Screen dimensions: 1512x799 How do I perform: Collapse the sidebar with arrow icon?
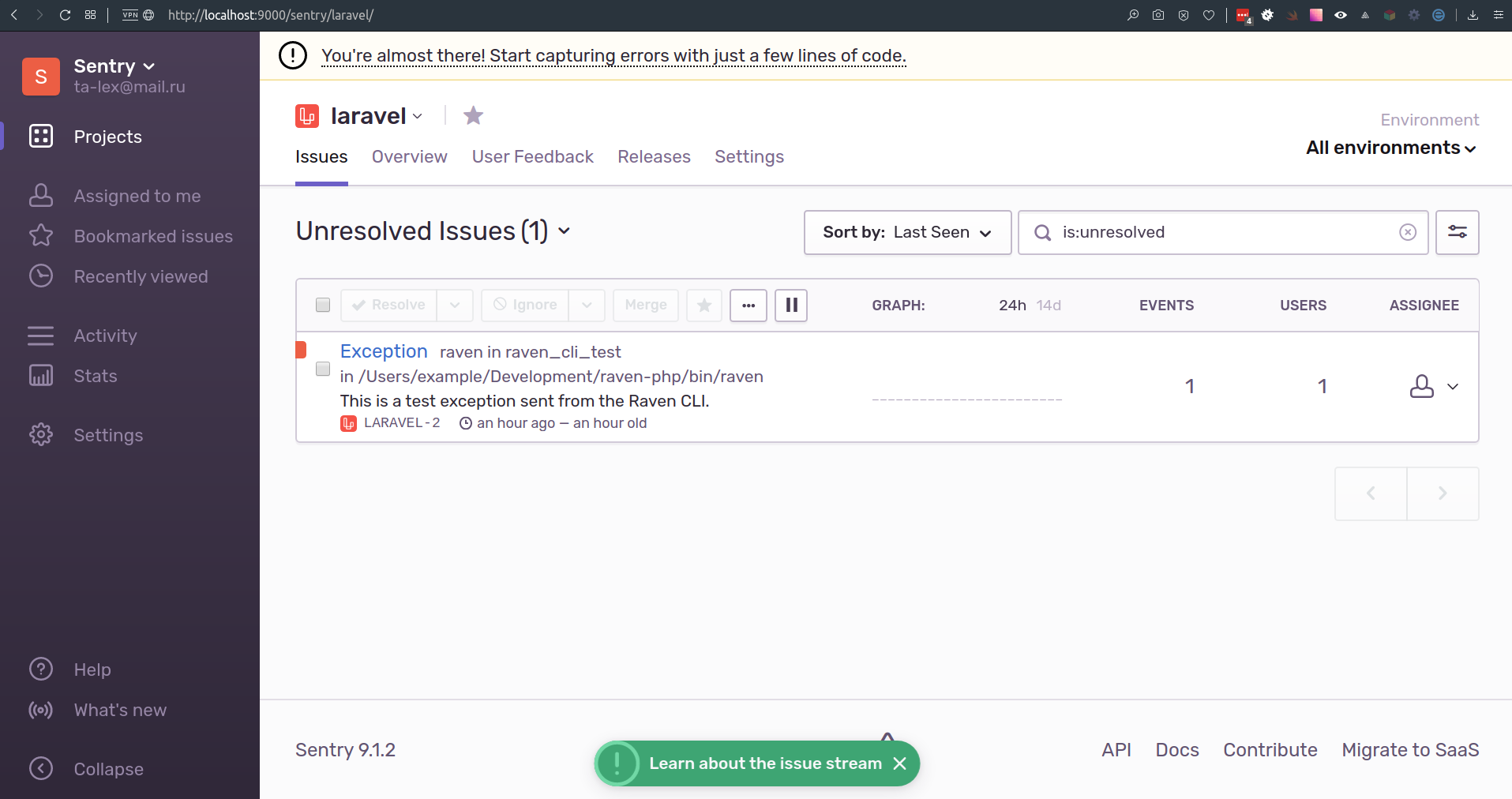coord(41,768)
